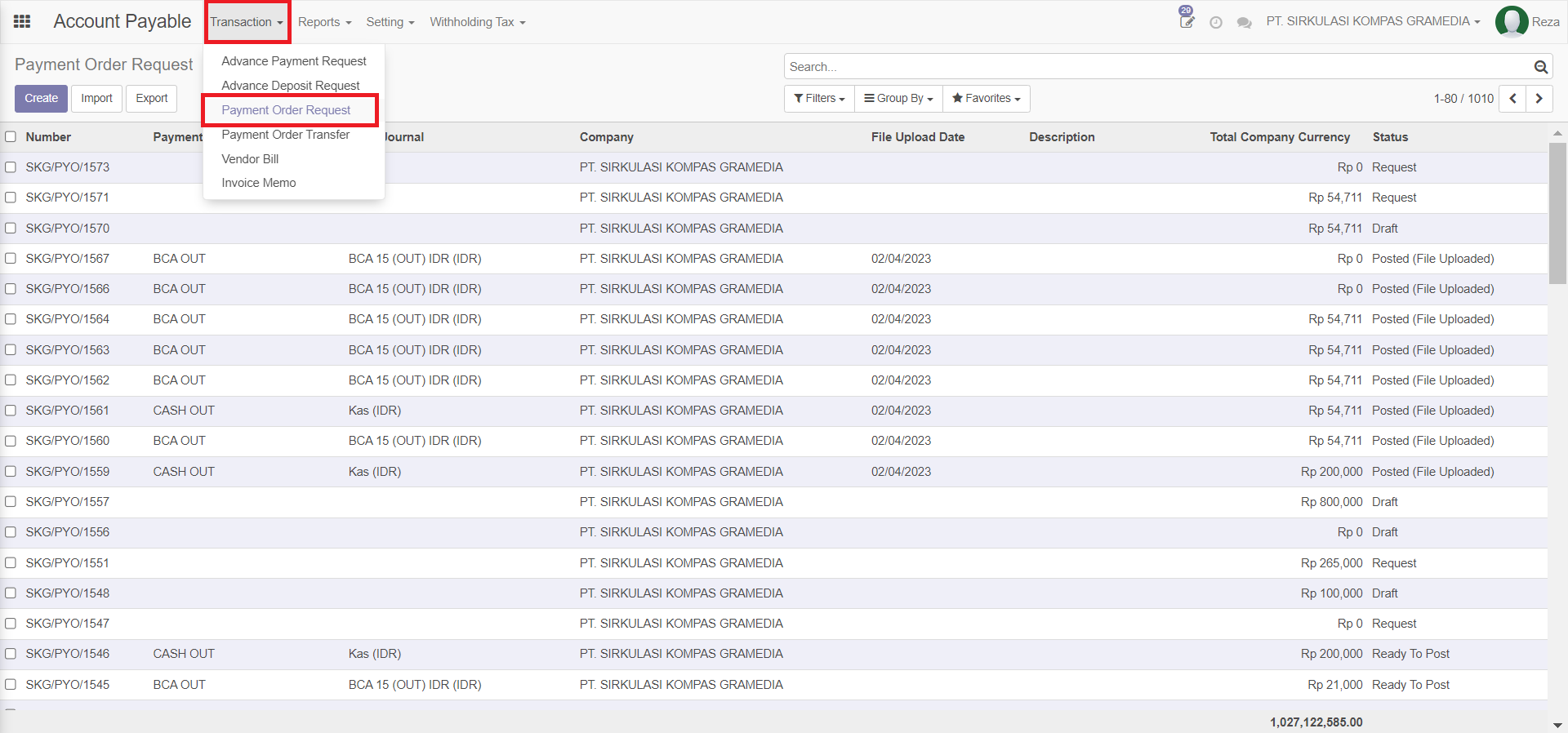Open the clock activity icon
Screen dimensions: 1568x733
[1216, 23]
